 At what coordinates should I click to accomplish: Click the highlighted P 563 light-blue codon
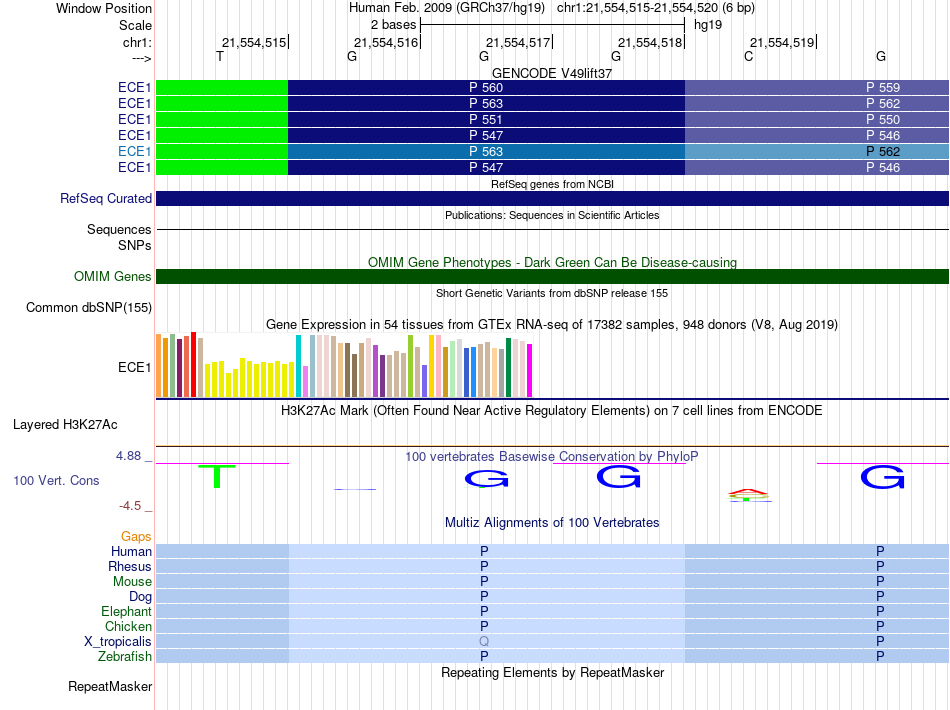[x=486, y=151]
